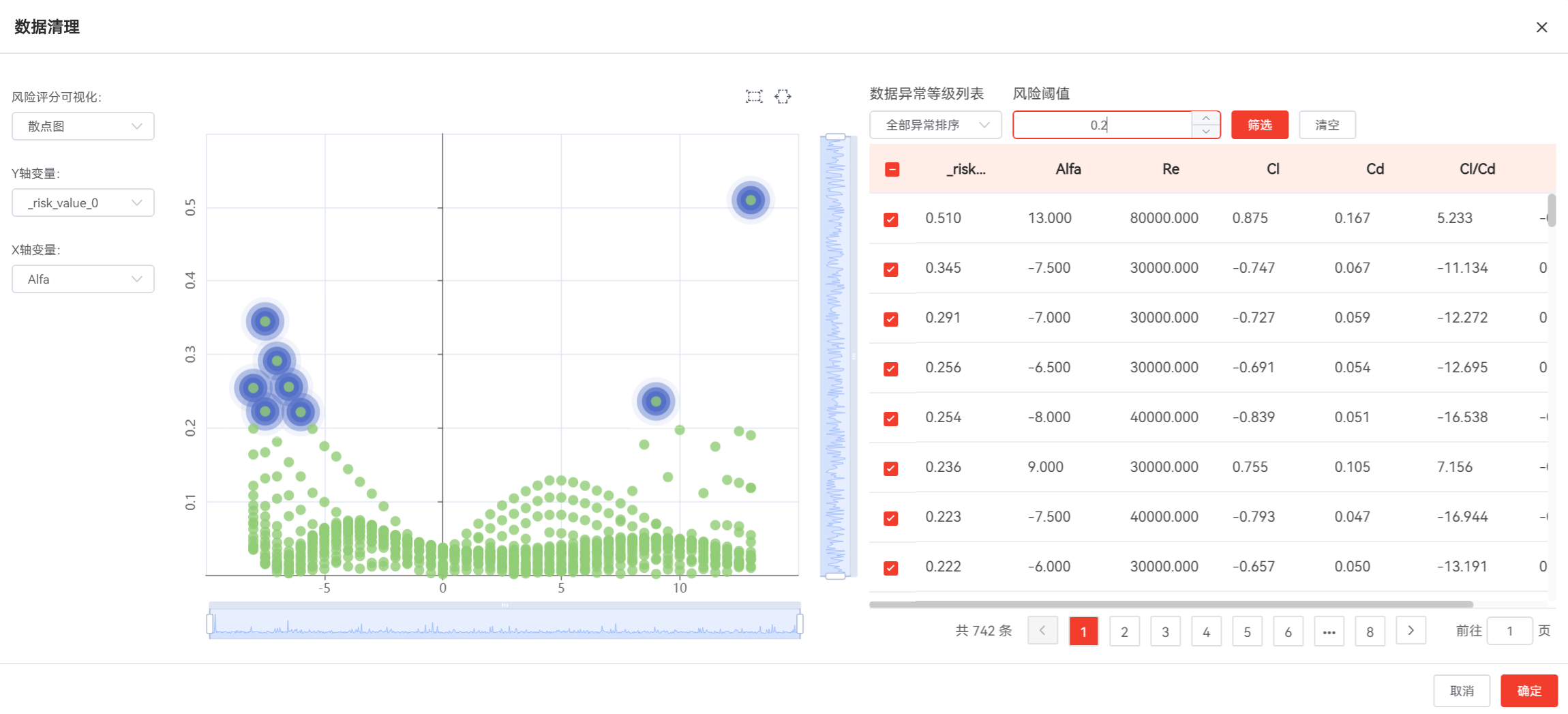1568x714 pixels.
Task: Click the pagination ellipsis button
Action: [1329, 631]
